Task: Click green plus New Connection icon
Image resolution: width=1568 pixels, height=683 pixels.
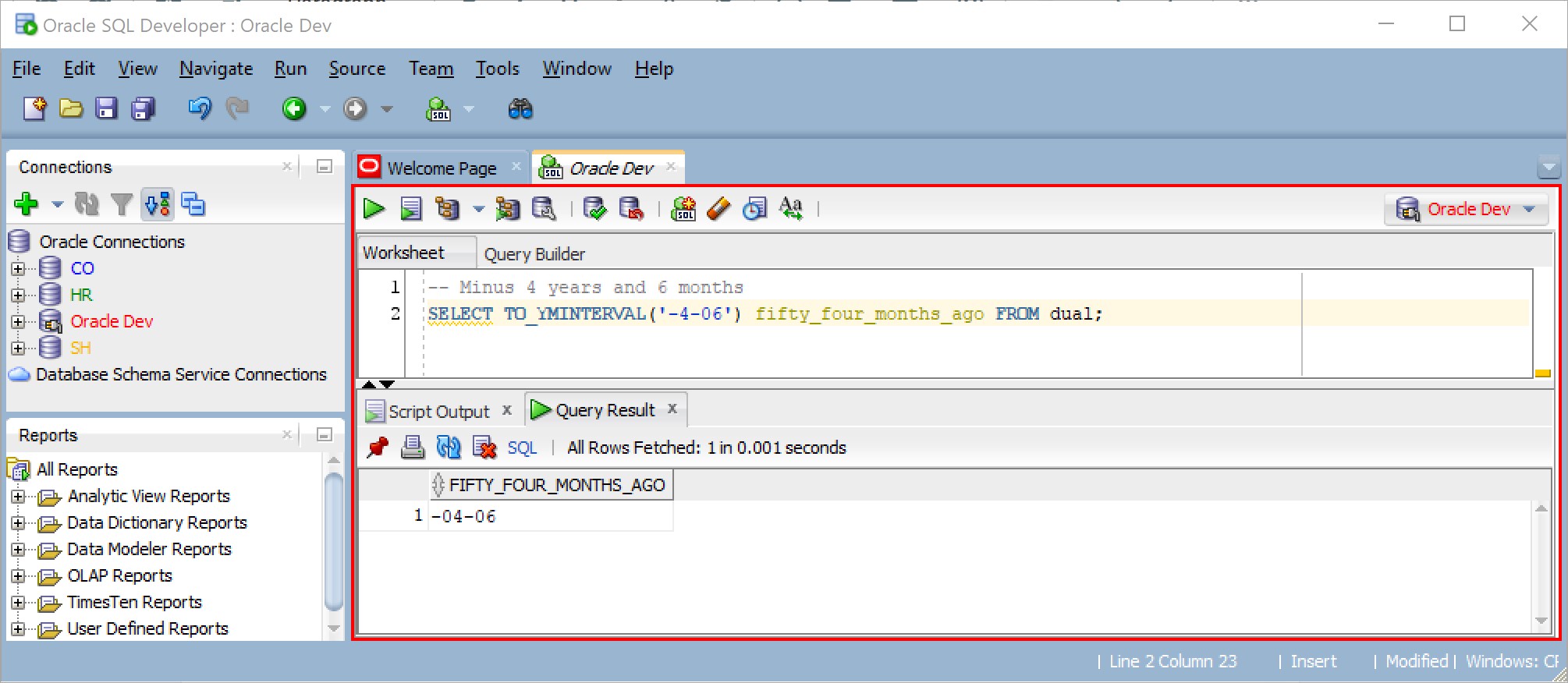Action: 27,204
